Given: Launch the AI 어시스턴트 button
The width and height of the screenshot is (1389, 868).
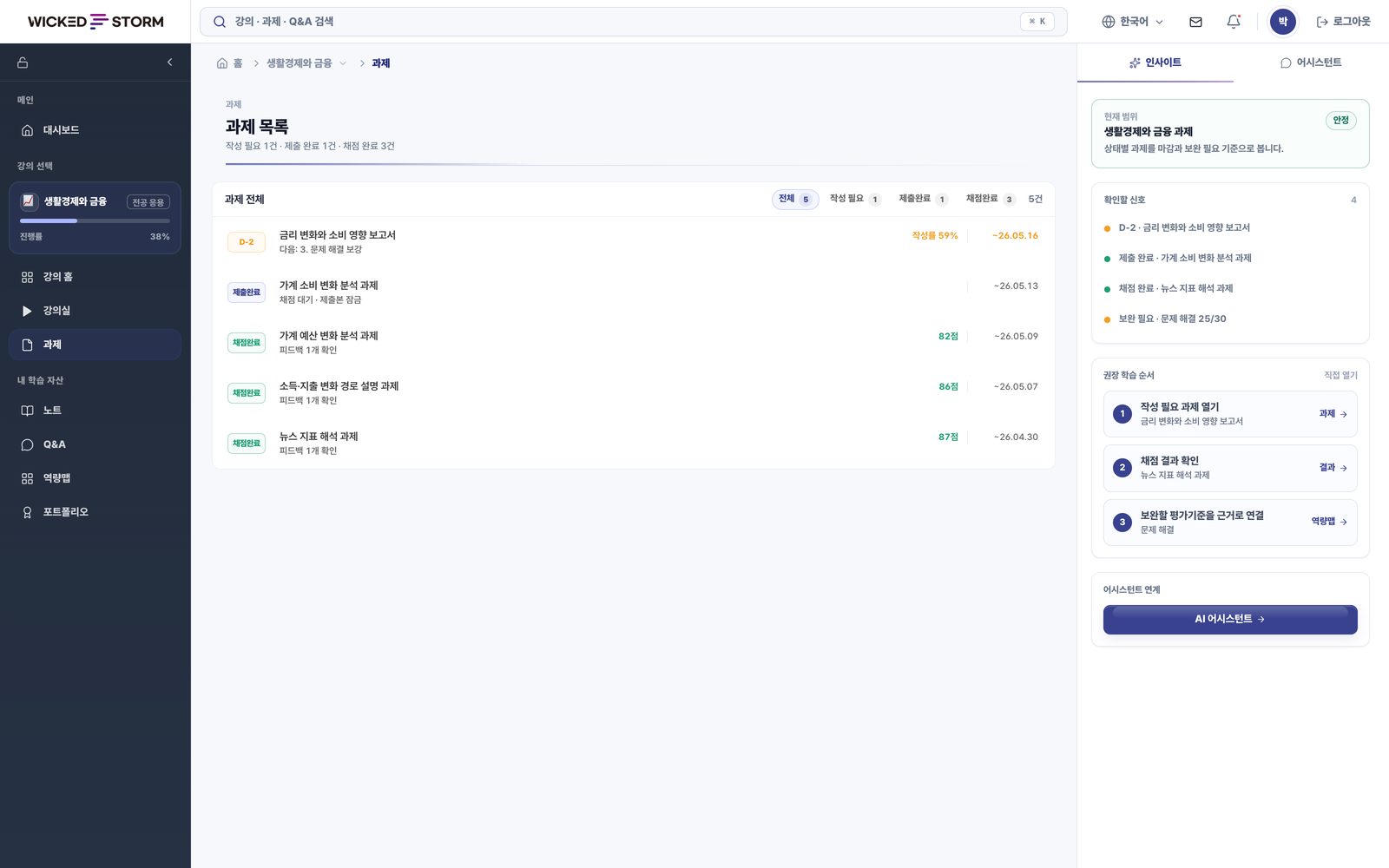Looking at the screenshot, I should [1230, 620].
